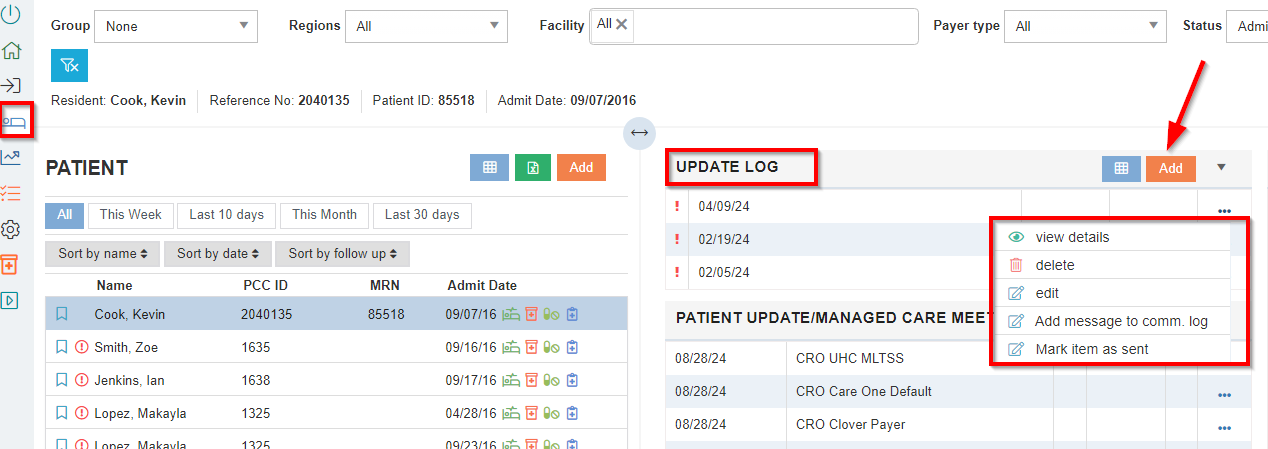Click the bookmark icon for Smith, Zoe
The image size is (1268, 449).
pyautogui.click(x=62, y=347)
